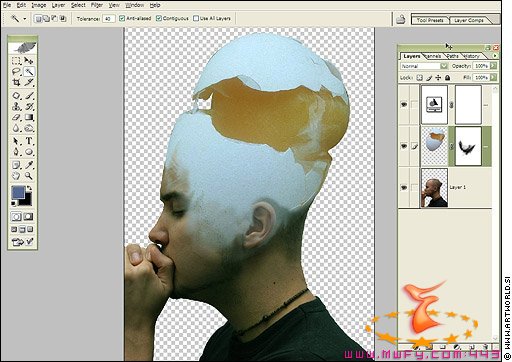512x362 pixels.
Task: Select the Healing Brush tool
Action: (x=16, y=96)
